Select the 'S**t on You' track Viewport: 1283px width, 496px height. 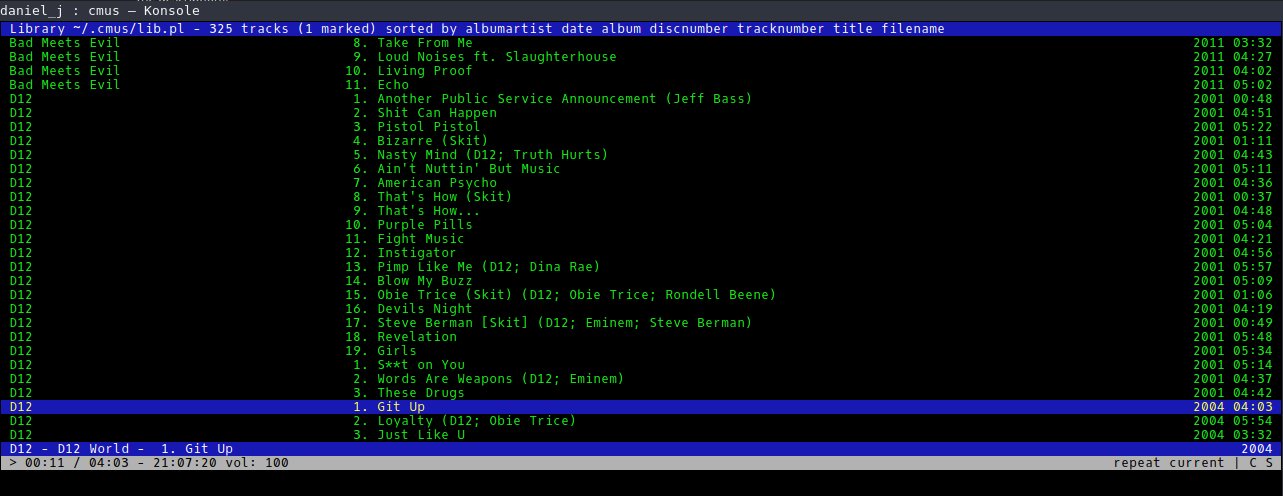coord(641,365)
